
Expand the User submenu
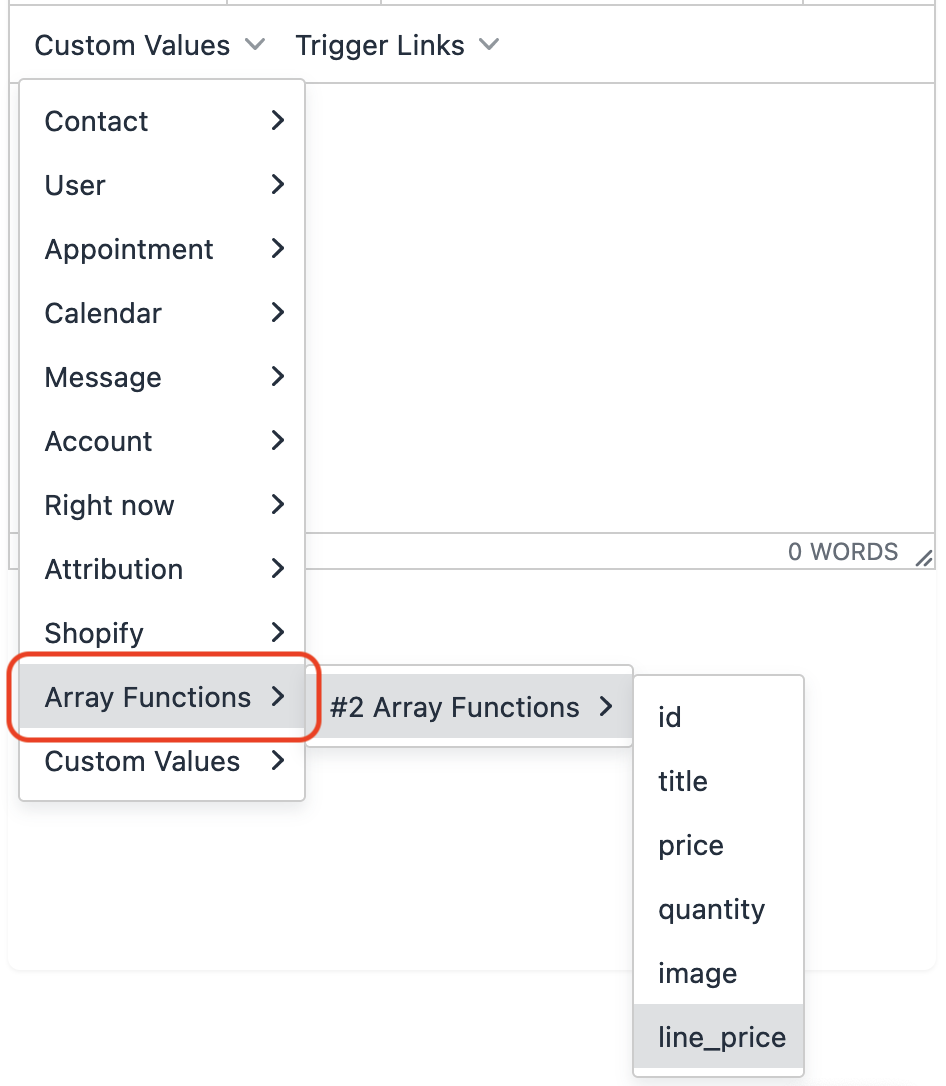coord(162,185)
